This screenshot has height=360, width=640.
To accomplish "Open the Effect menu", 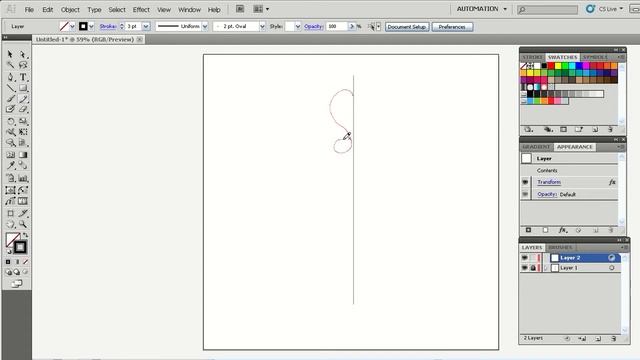I will pyautogui.click(x=141, y=9).
